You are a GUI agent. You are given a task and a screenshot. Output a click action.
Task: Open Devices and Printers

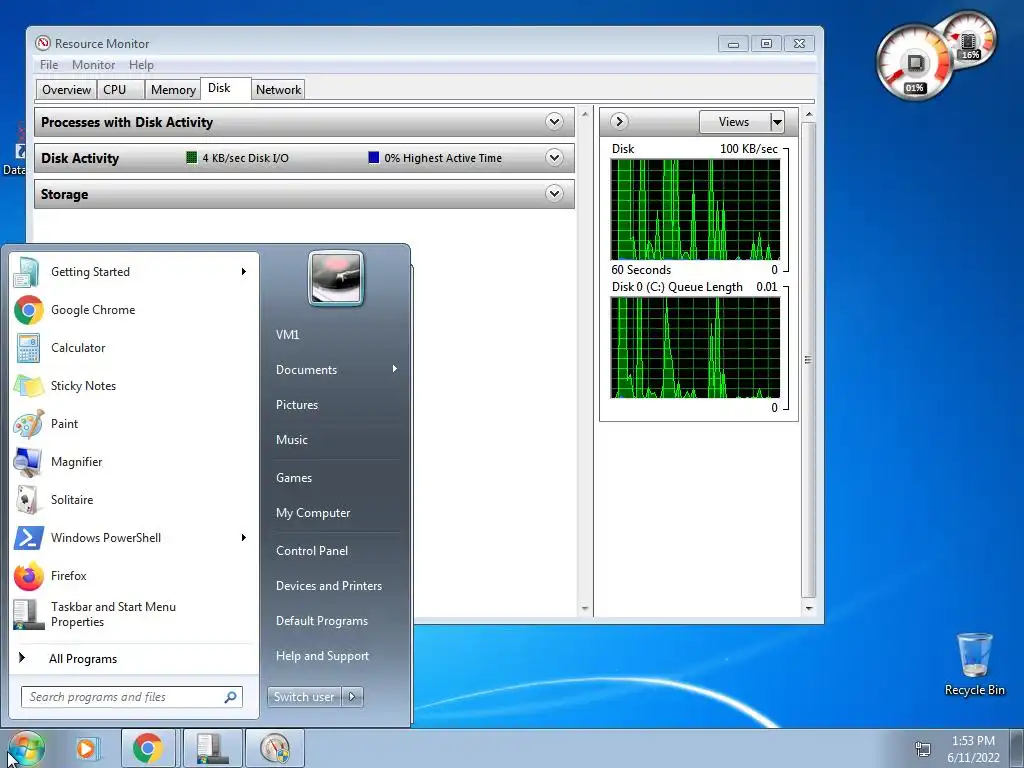328,586
